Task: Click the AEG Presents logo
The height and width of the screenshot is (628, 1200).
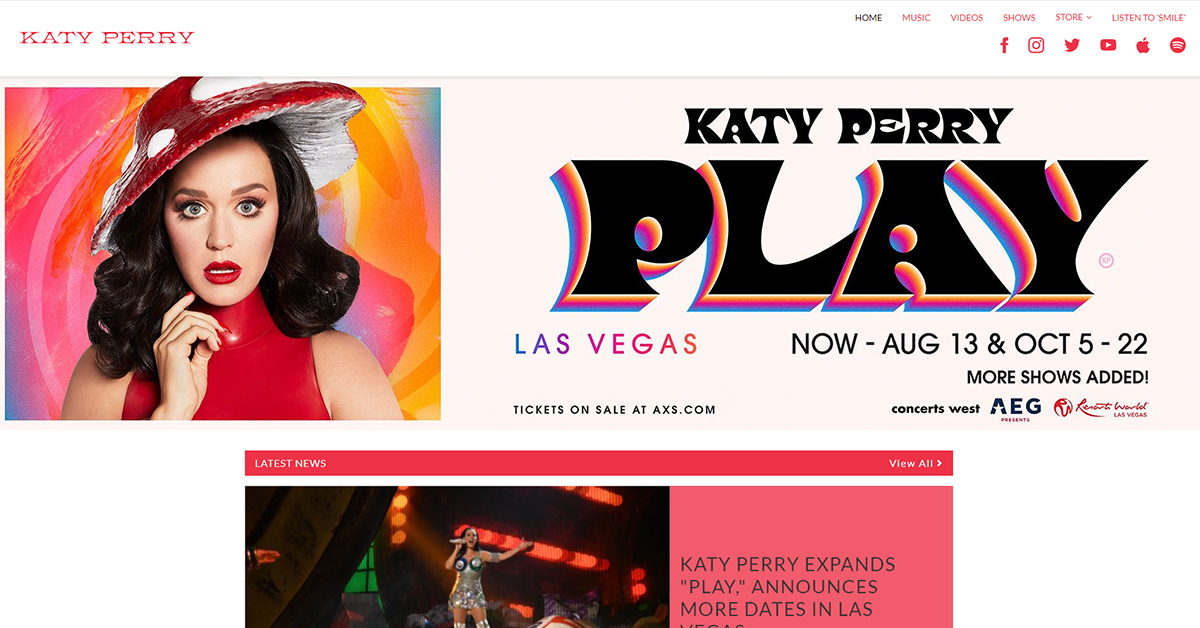Action: (x=1015, y=409)
